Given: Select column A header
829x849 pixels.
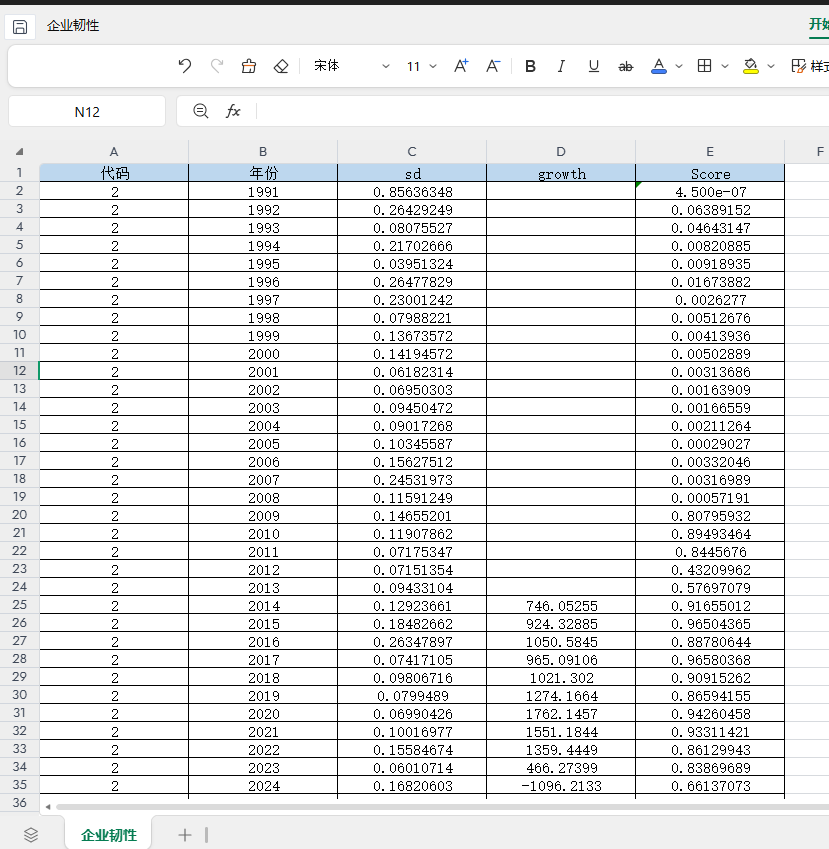Looking at the screenshot, I should pyautogui.click(x=114, y=152).
